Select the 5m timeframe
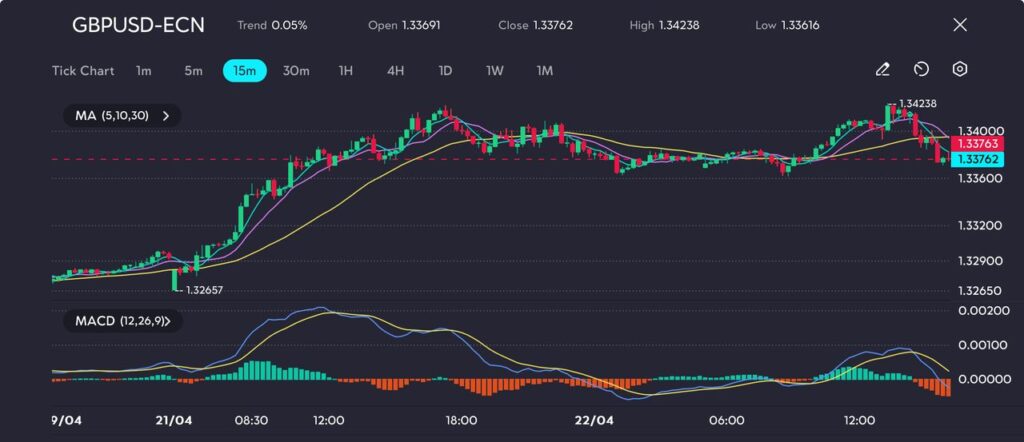This screenshot has width=1024, height=442. (x=193, y=71)
